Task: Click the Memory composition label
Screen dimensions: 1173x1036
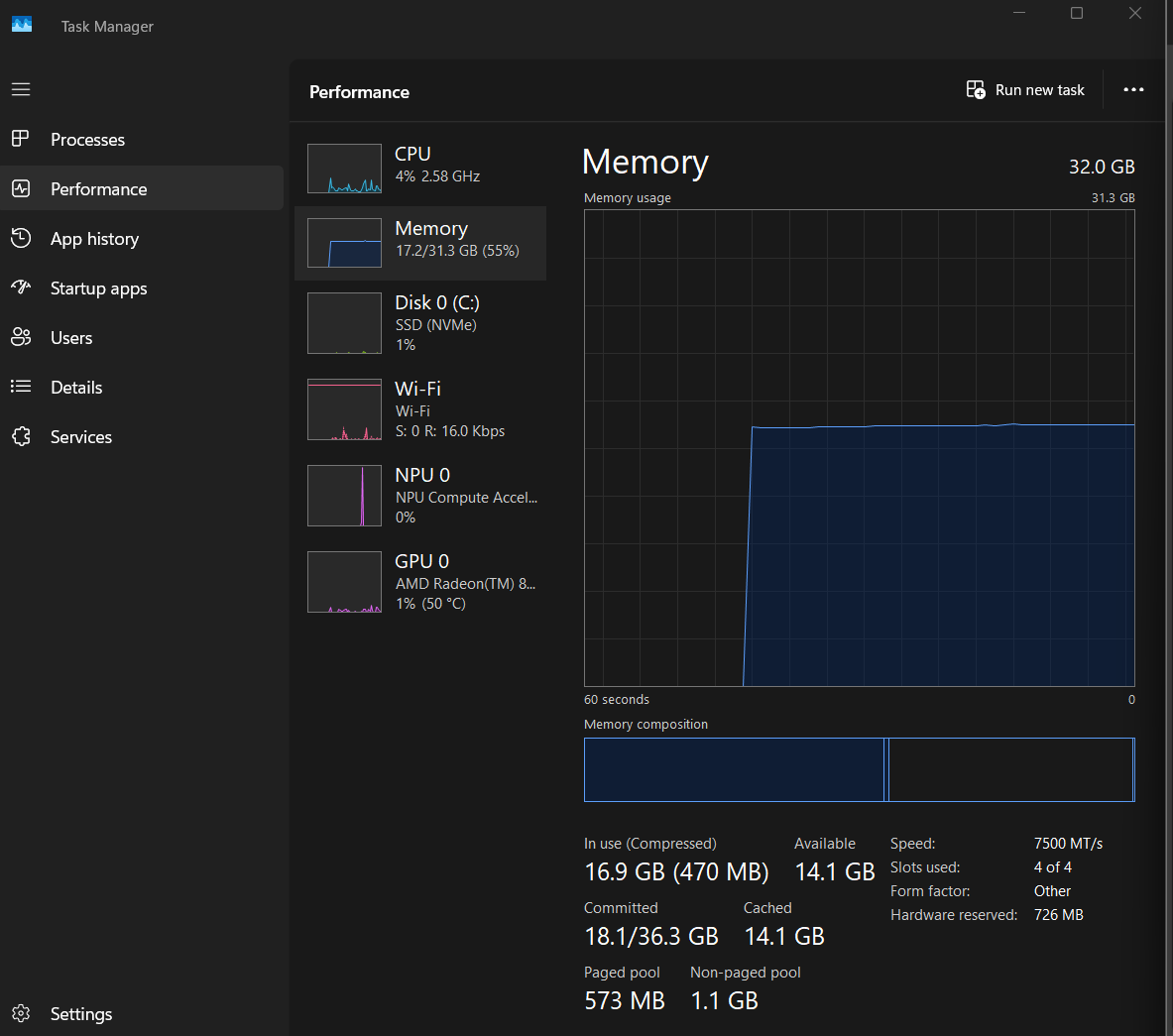Action: pos(645,724)
